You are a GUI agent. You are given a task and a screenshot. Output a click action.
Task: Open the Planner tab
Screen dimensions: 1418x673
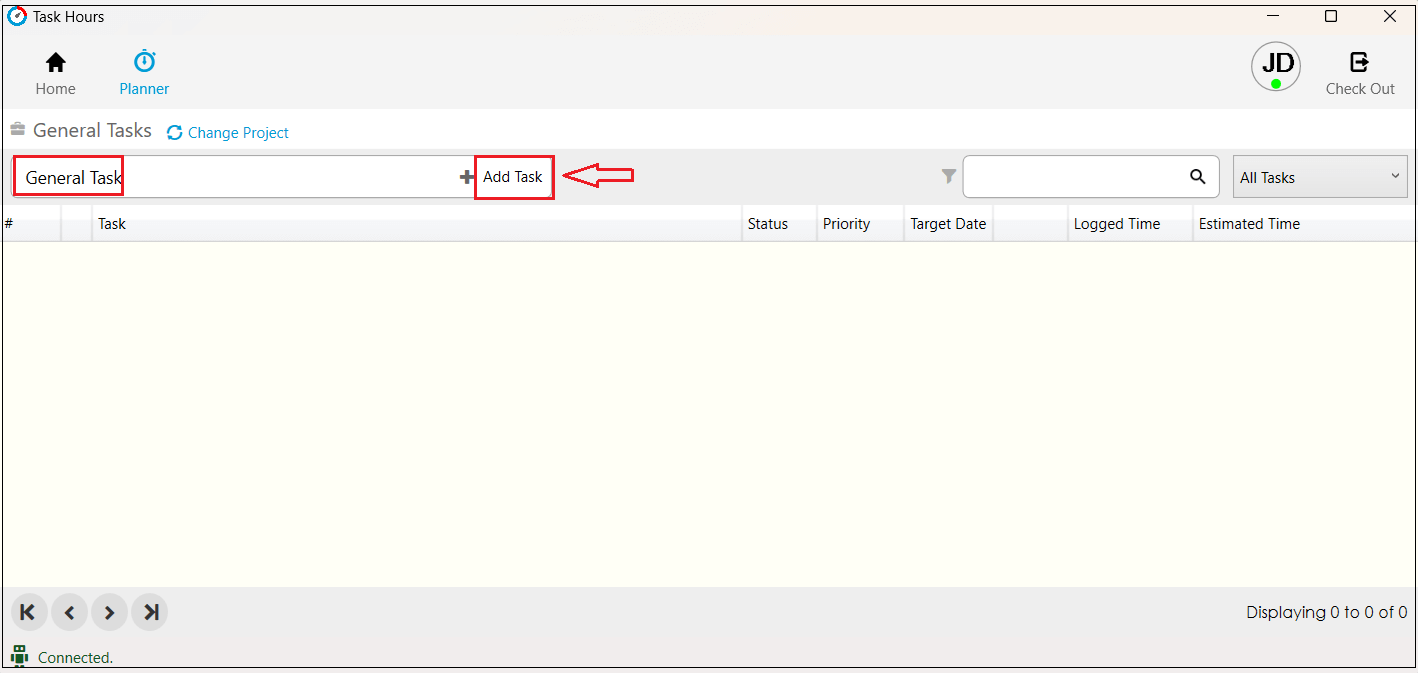click(145, 74)
